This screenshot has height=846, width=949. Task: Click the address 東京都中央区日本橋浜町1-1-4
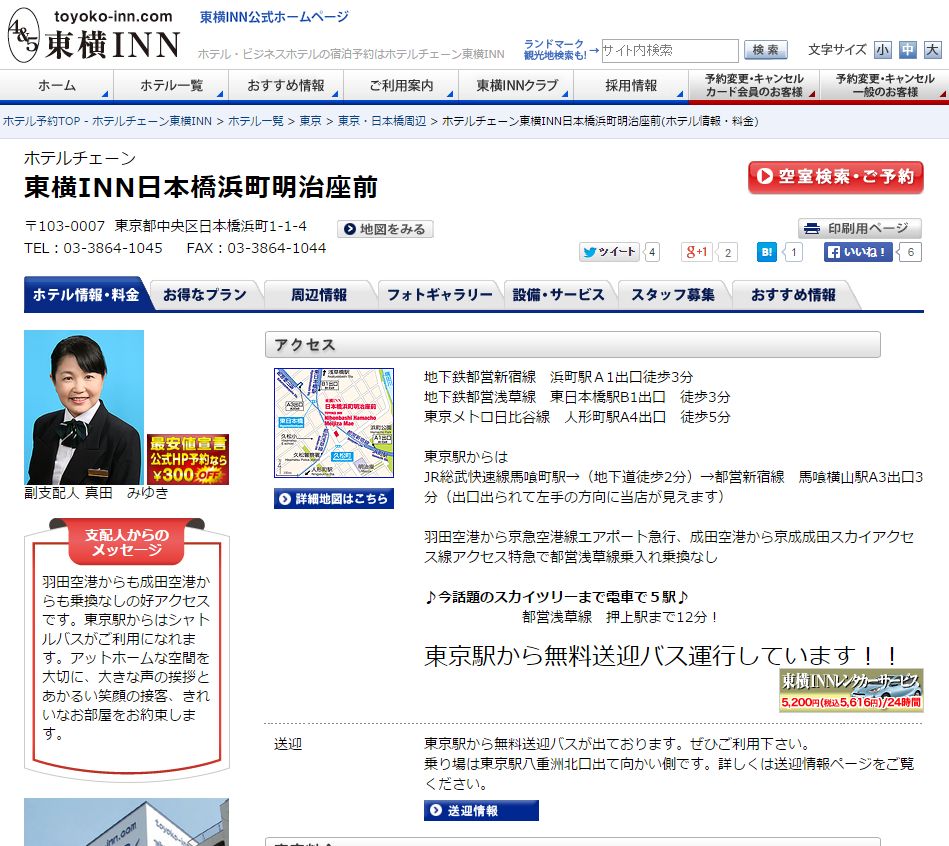[211, 226]
